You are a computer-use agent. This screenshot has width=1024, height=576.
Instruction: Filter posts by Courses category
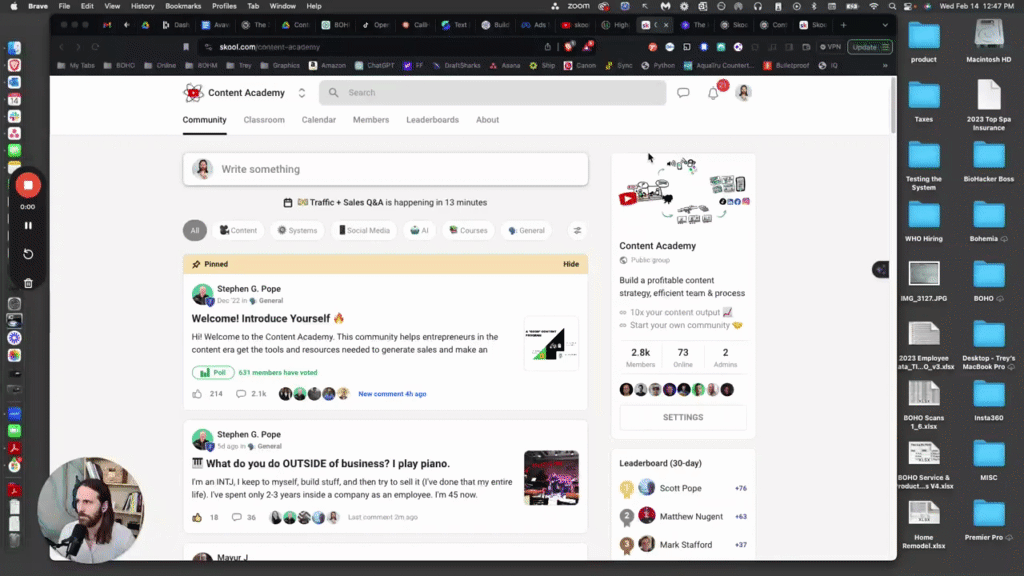(x=468, y=231)
